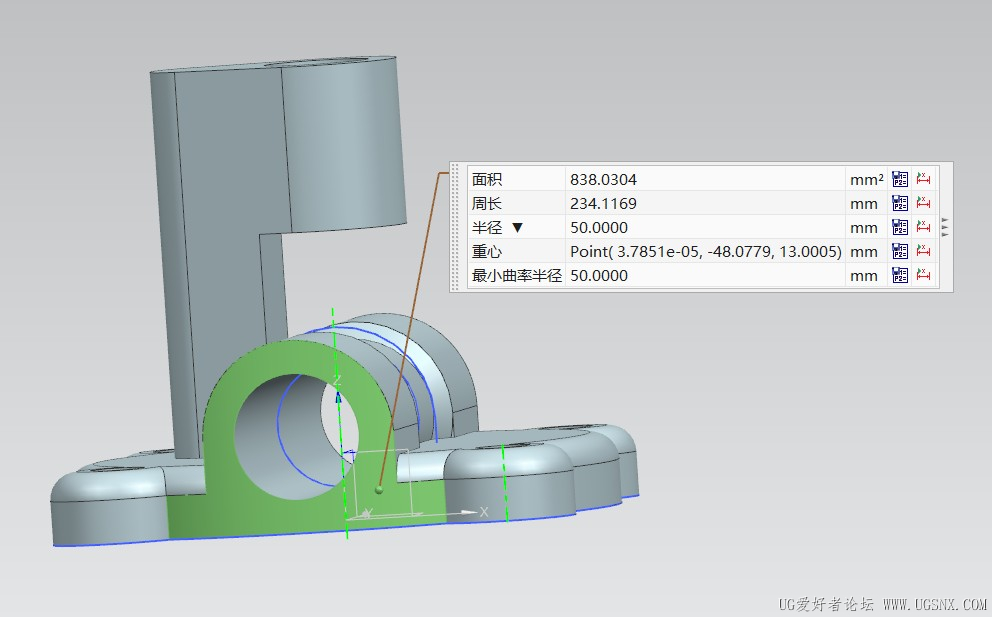
Task: Select the 周长 label
Action: (487, 204)
